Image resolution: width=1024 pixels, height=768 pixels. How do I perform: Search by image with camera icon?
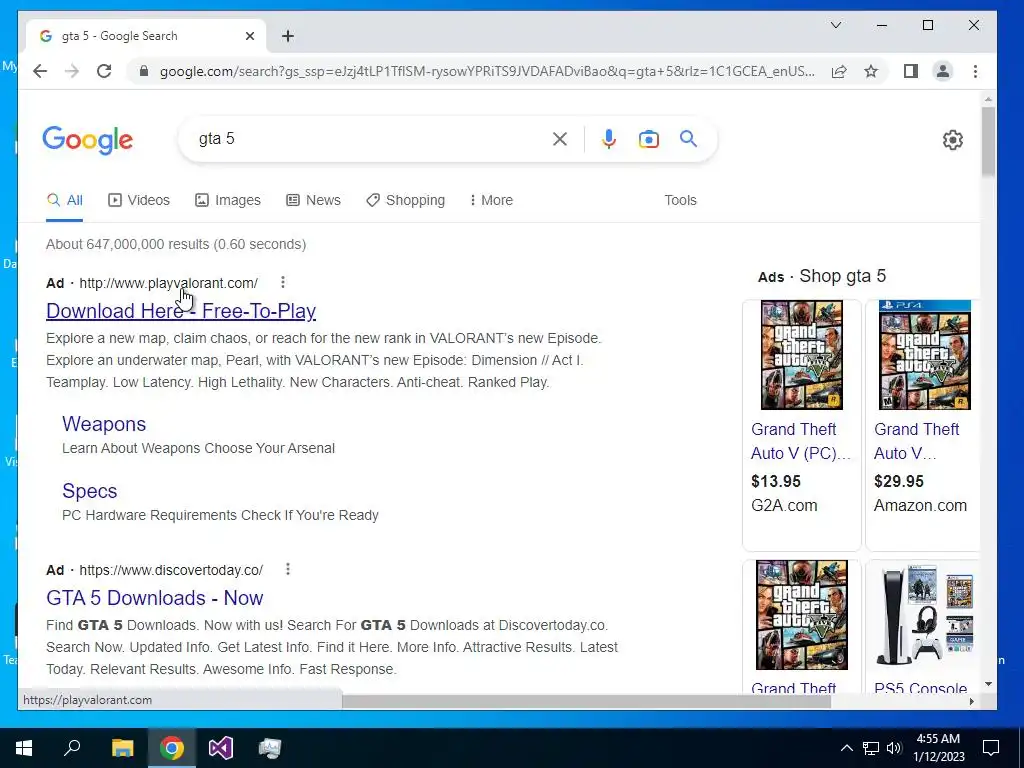[648, 139]
